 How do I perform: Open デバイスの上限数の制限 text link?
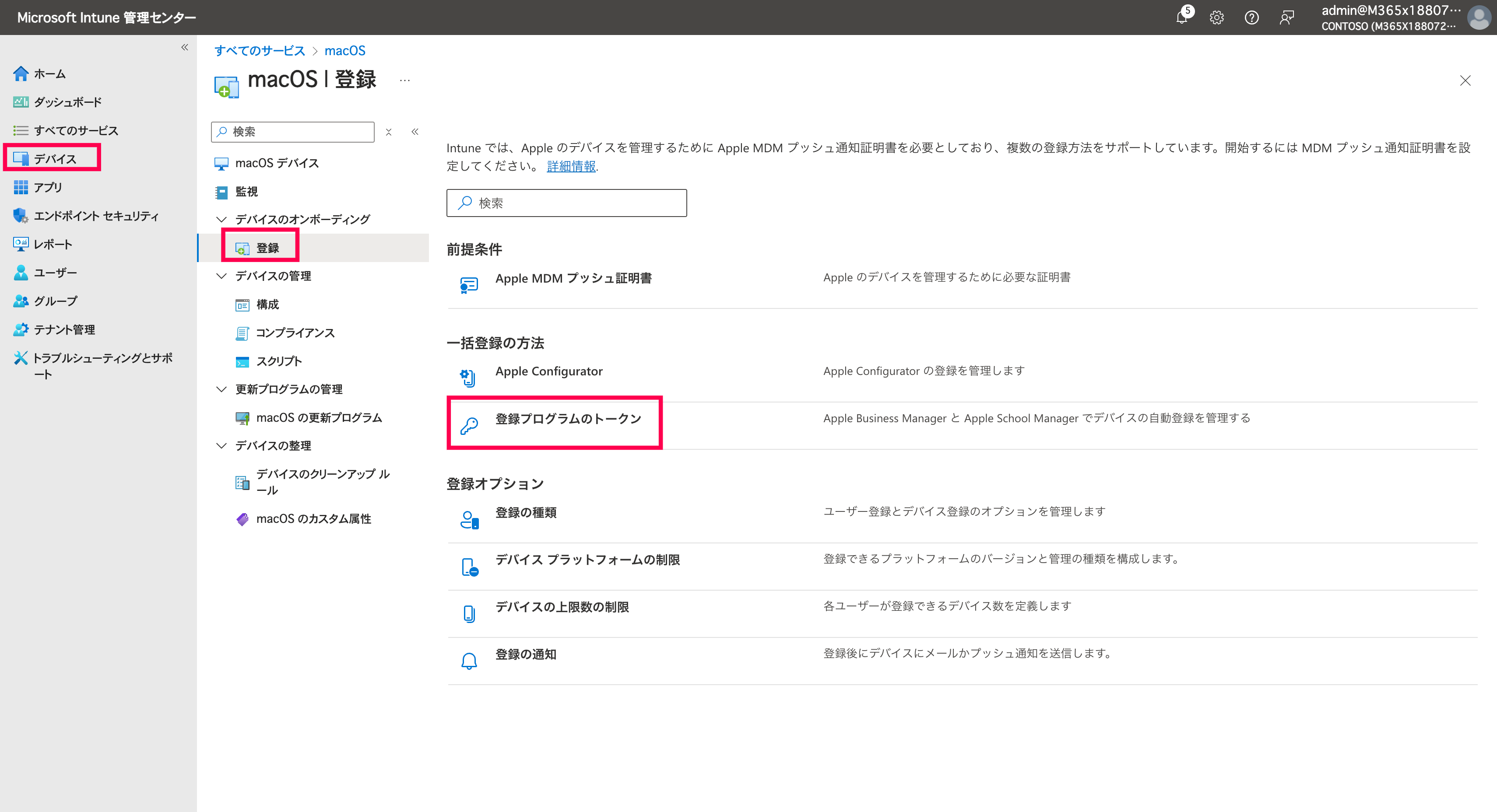pos(561,607)
